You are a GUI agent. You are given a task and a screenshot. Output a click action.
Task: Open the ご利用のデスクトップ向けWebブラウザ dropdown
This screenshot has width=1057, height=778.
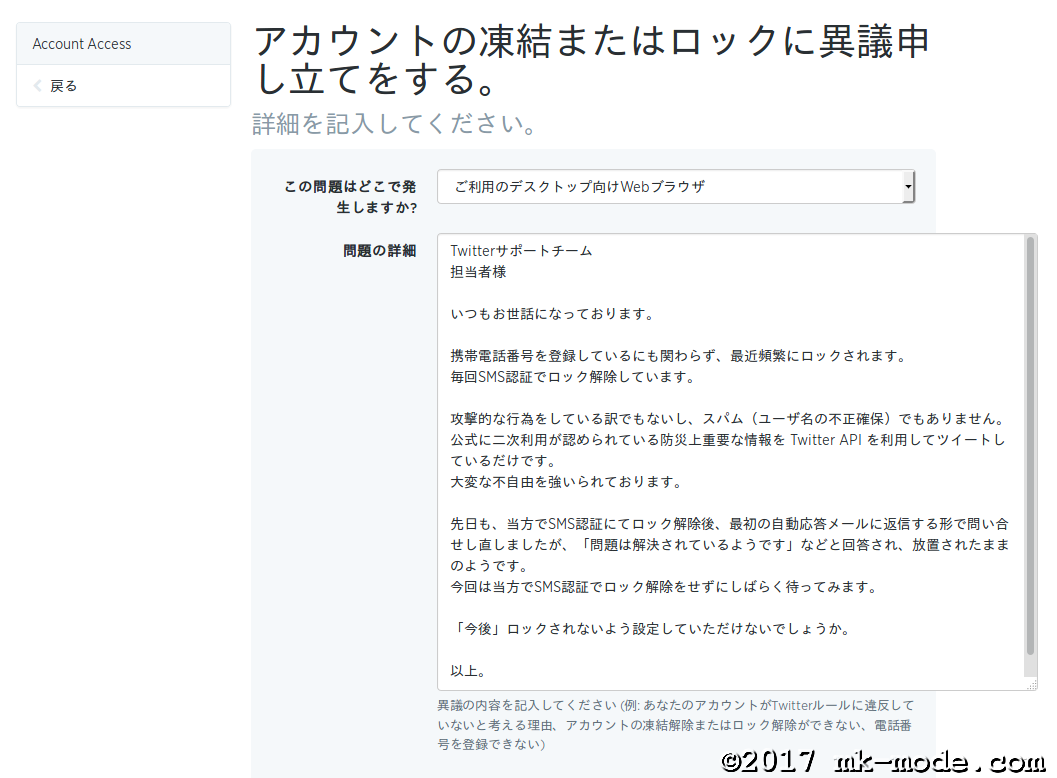click(x=670, y=187)
